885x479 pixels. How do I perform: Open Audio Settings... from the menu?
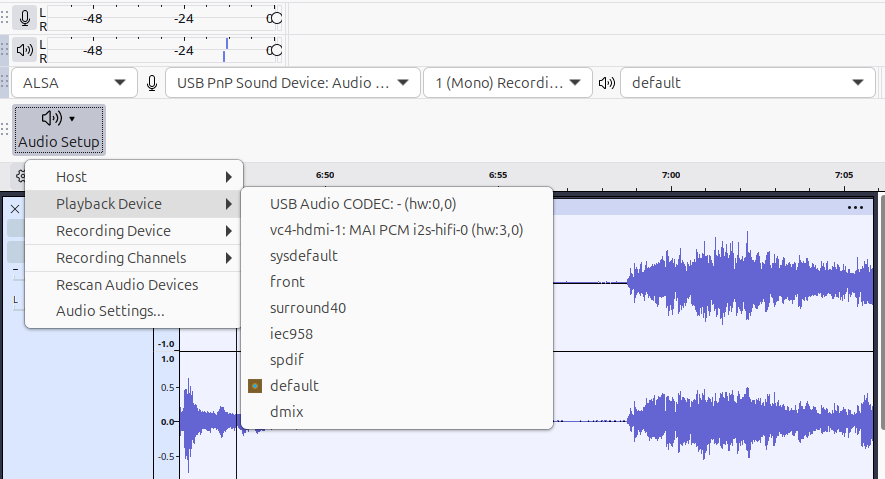tap(110, 311)
